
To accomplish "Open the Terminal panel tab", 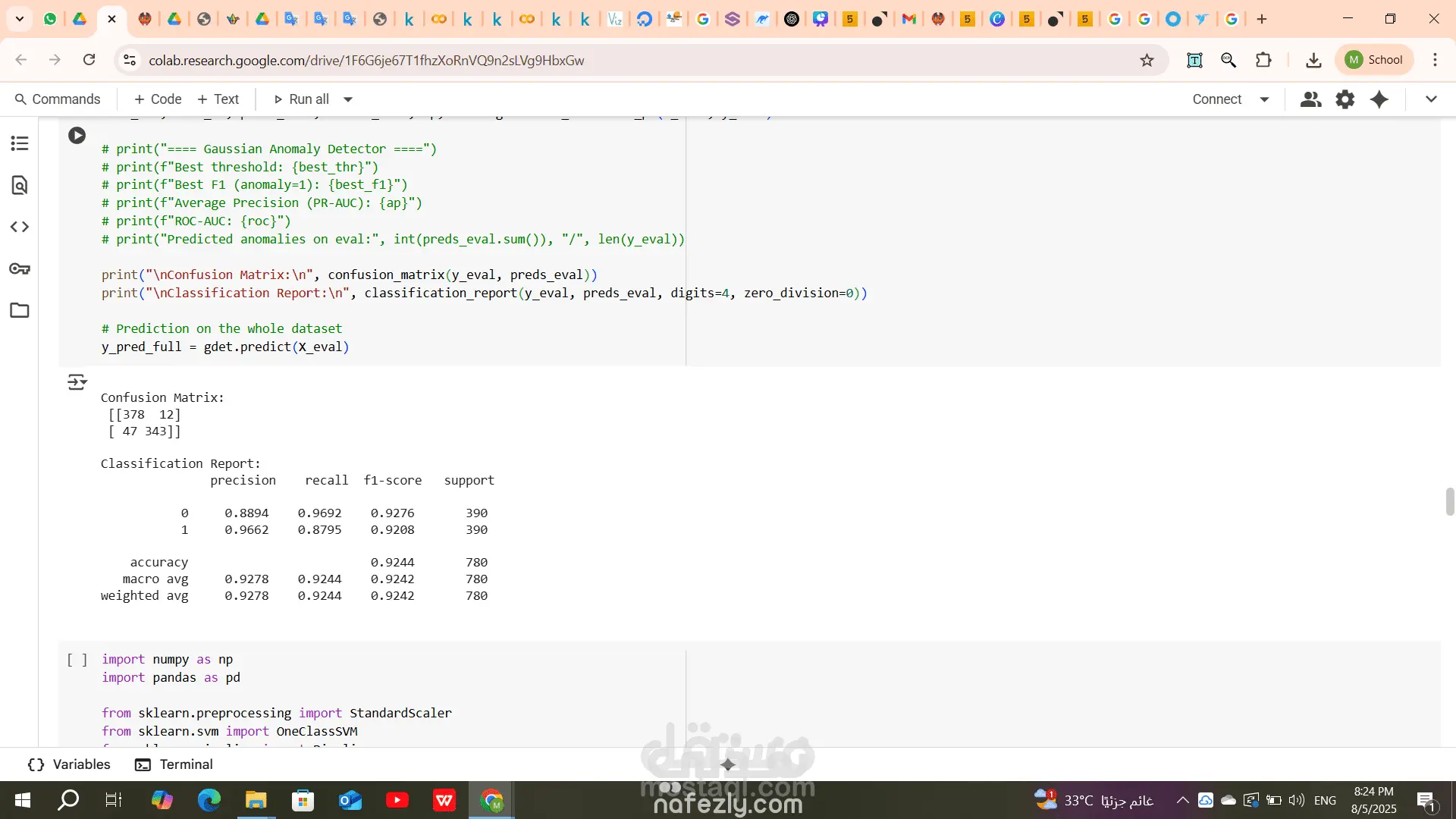I will click(174, 764).
